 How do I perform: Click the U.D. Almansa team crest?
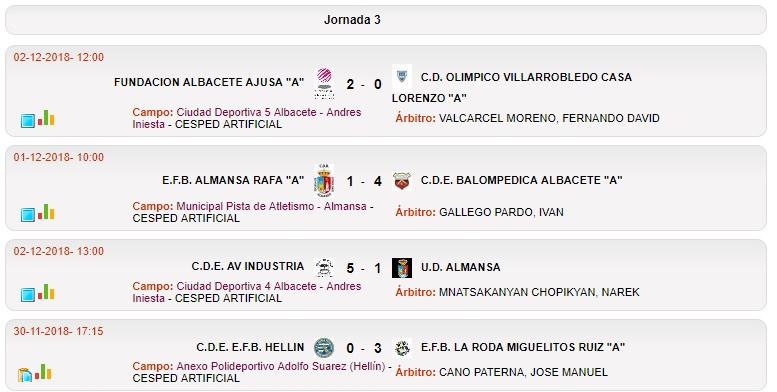point(402,268)
